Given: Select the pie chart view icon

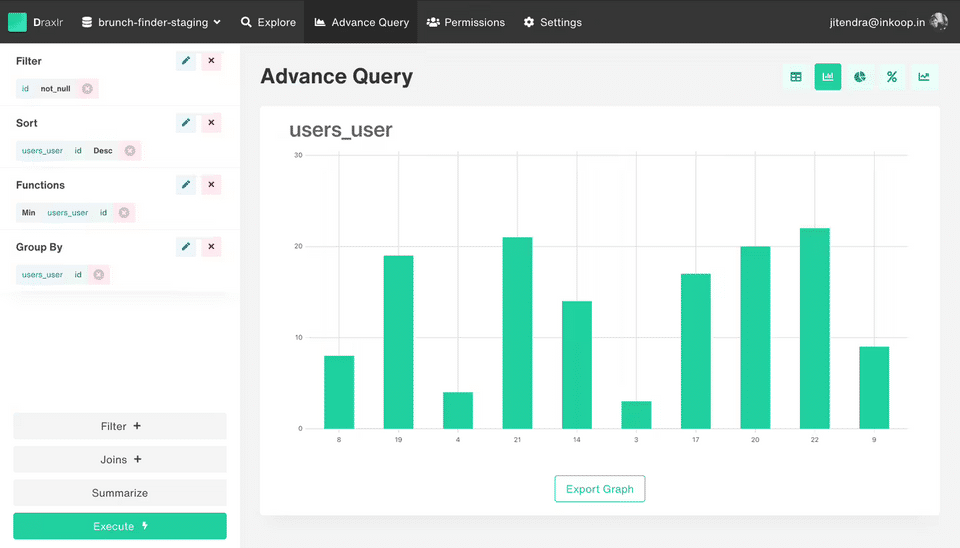Looking at the screenshot, I should [x=860, y=77].
